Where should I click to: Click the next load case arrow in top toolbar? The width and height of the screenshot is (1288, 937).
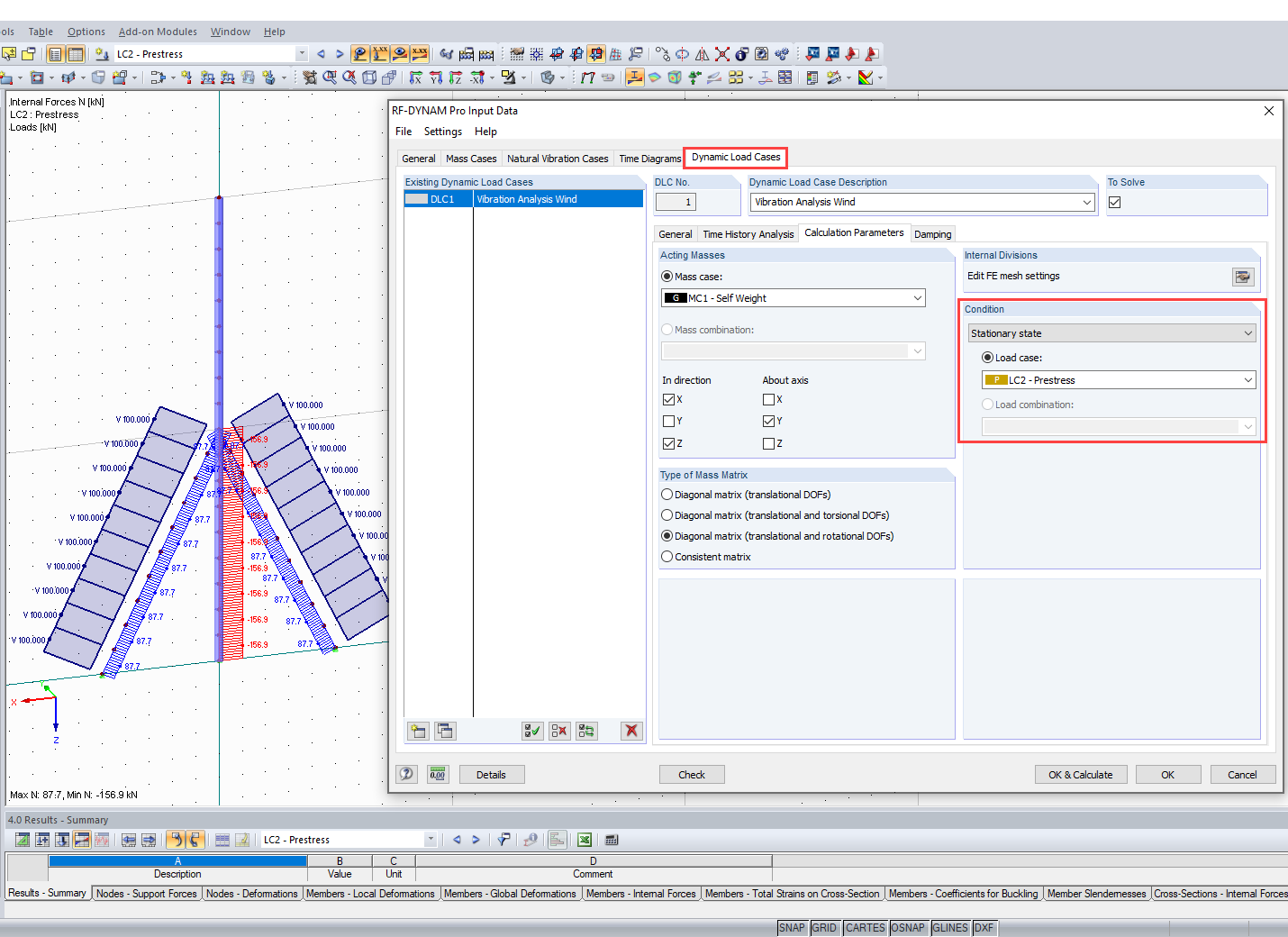pos(340,54)
